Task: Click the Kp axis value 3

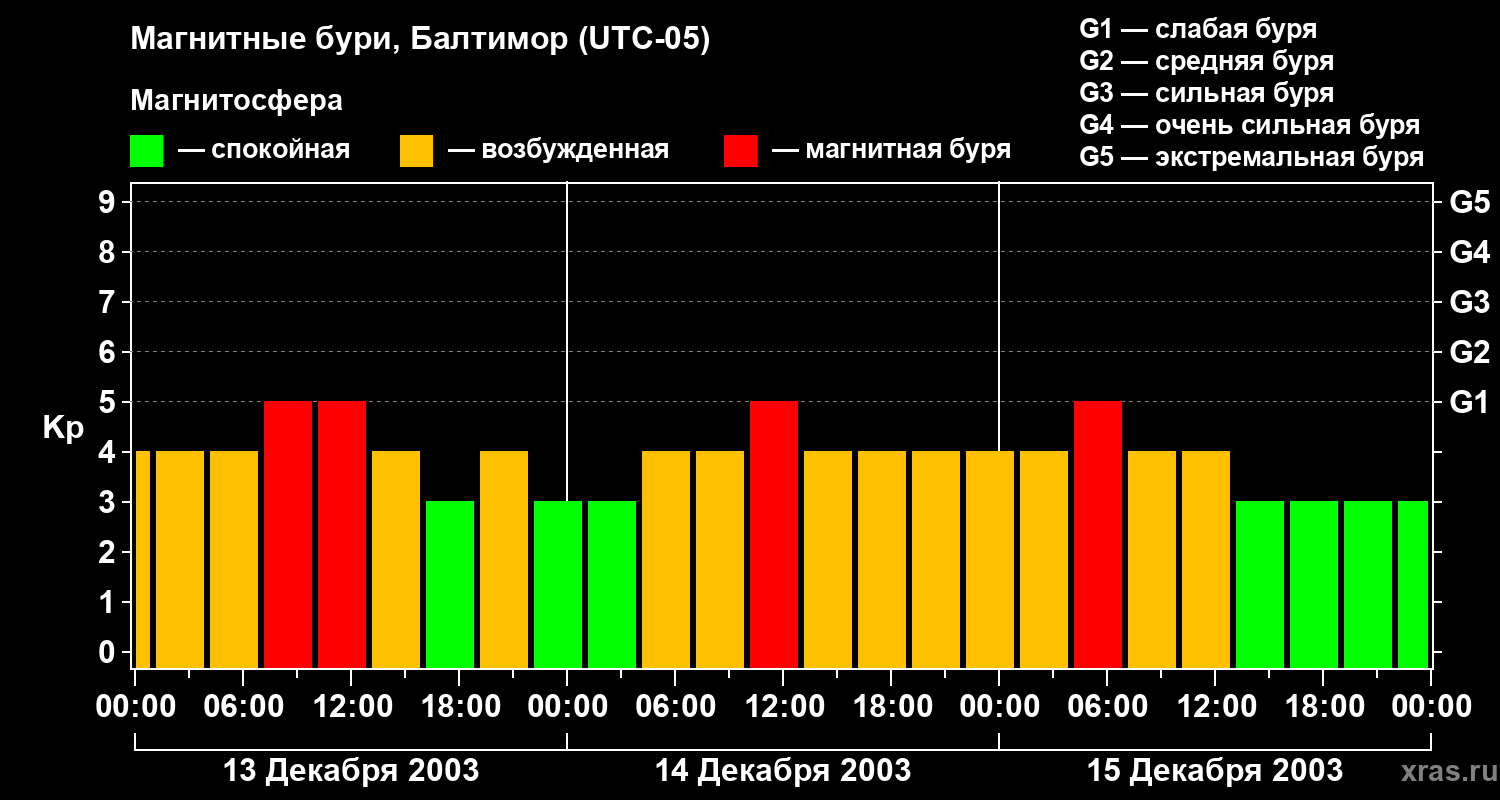Action: (109, 502)
